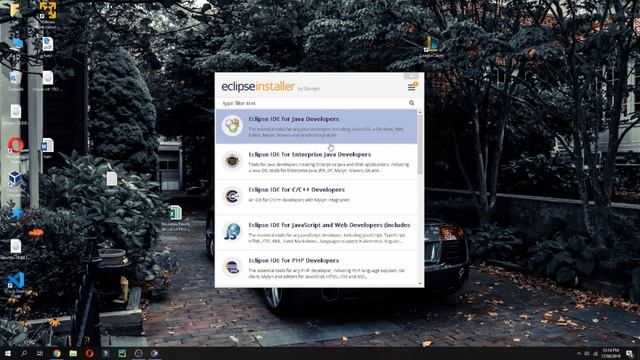640x360 pixels.
Task: Open Windows search from the taskbar
Action: [x=24, y=353]
